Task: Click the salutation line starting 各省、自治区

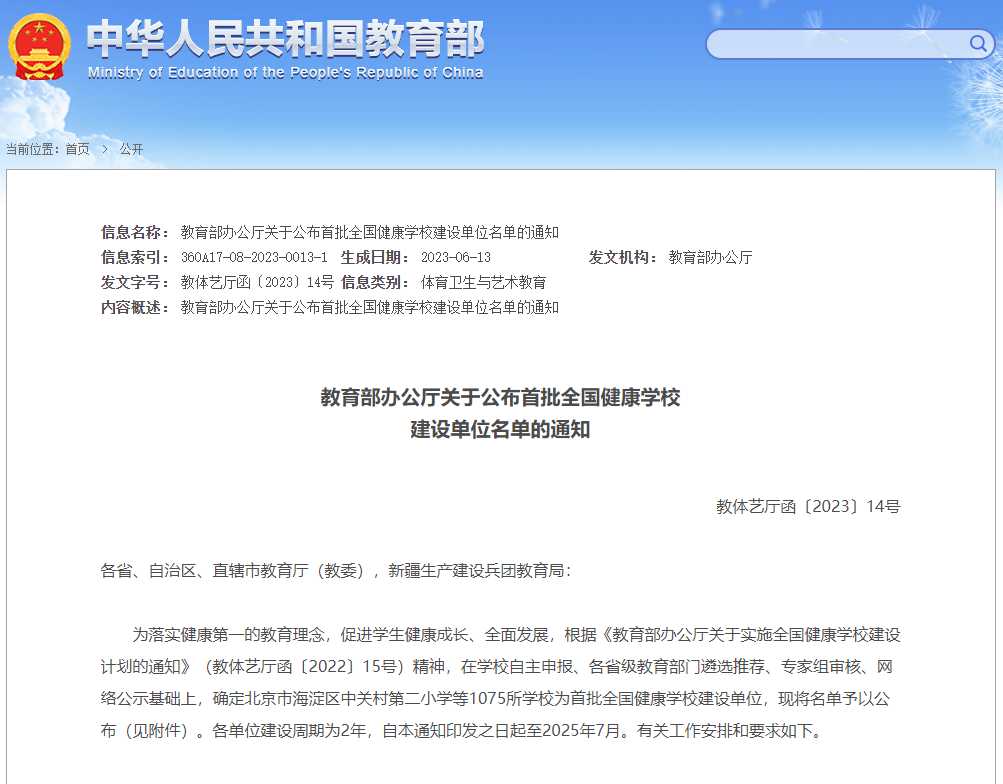Action: [337, 571]
